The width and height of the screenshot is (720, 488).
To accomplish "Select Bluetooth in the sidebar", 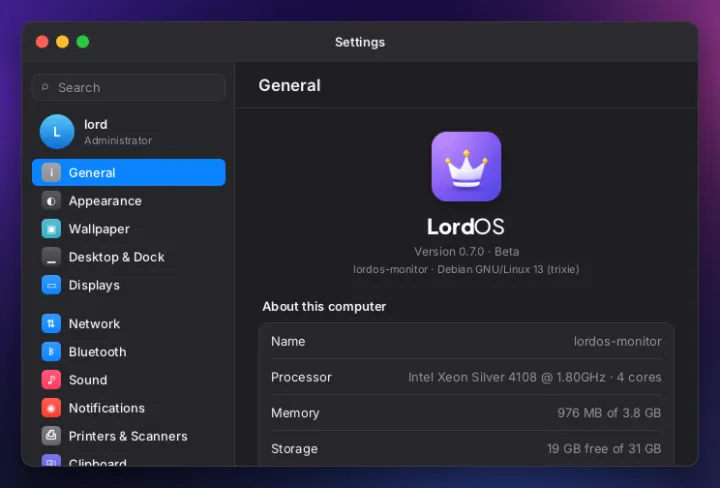I will 129,352.
